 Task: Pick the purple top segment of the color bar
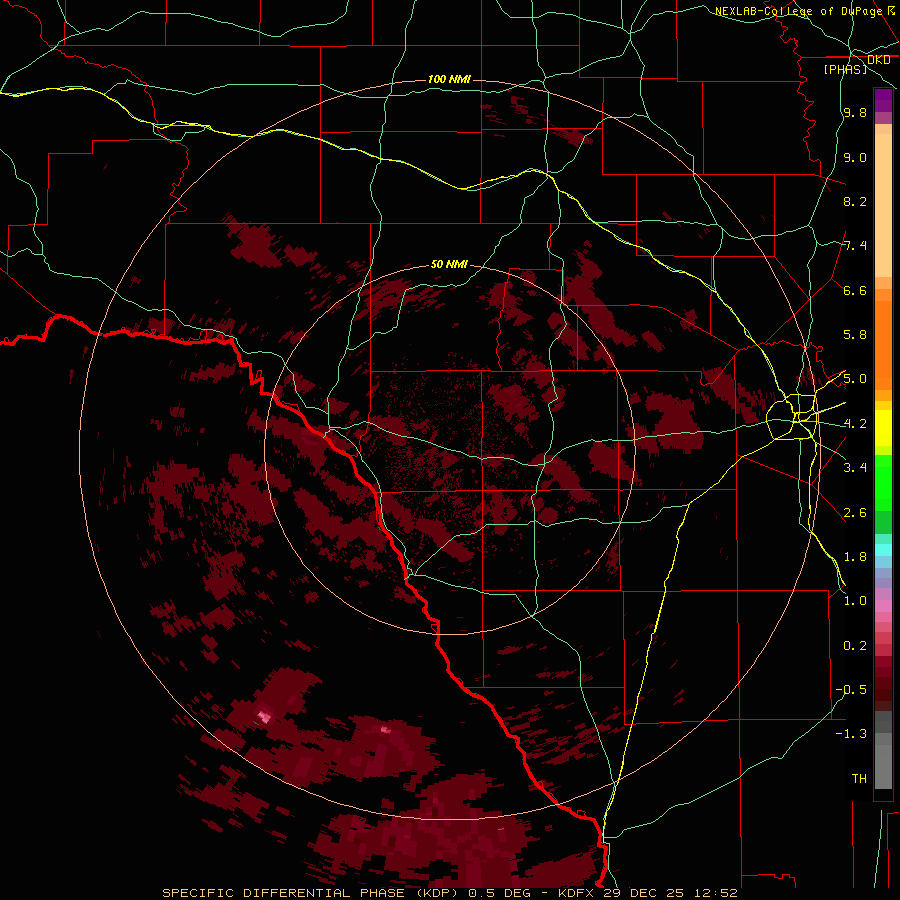tap(883, 100)
